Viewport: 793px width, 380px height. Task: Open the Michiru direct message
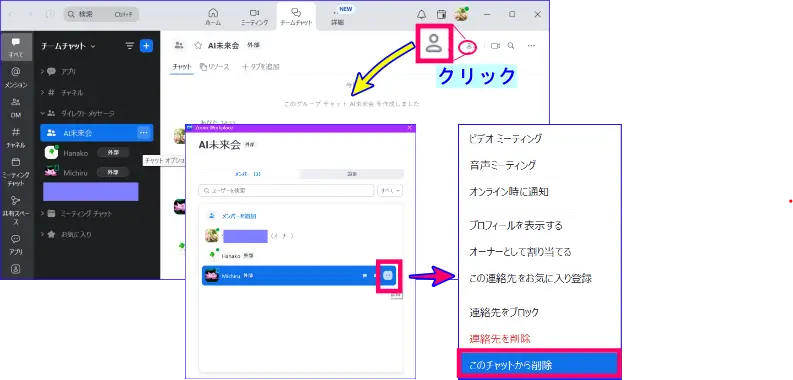click(86, 173)
